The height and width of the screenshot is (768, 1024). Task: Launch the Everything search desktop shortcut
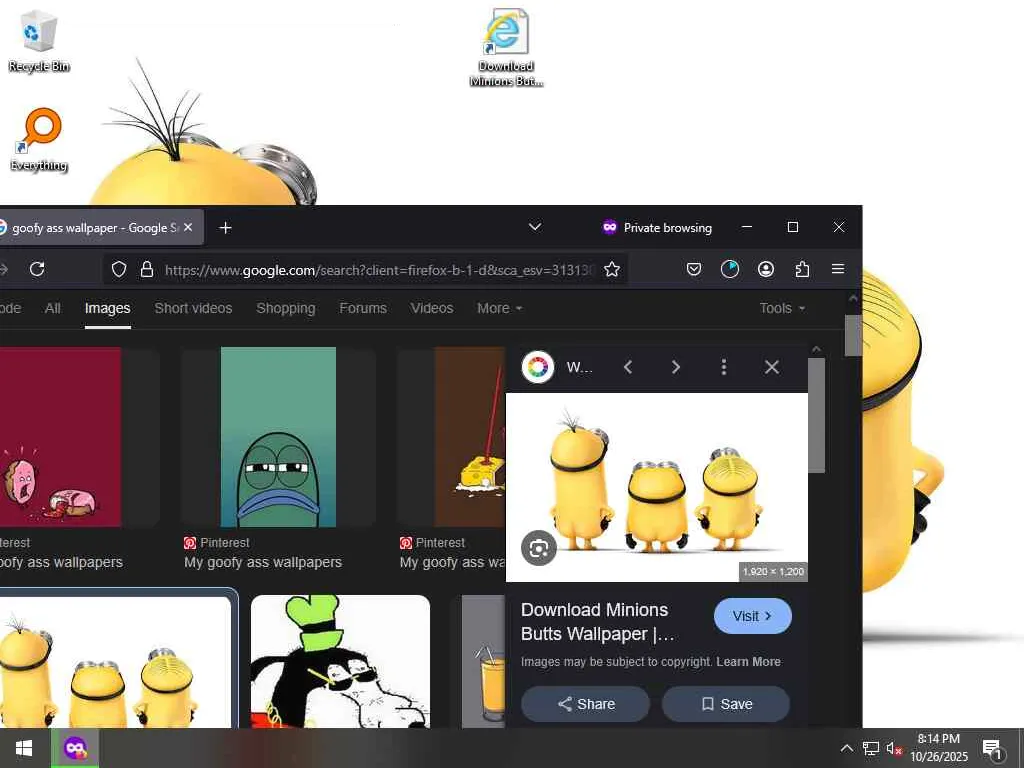39,140
